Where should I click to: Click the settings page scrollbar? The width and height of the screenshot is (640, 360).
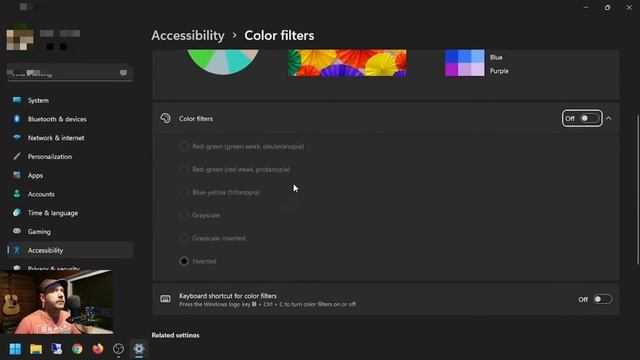click(x=637, y=190)
